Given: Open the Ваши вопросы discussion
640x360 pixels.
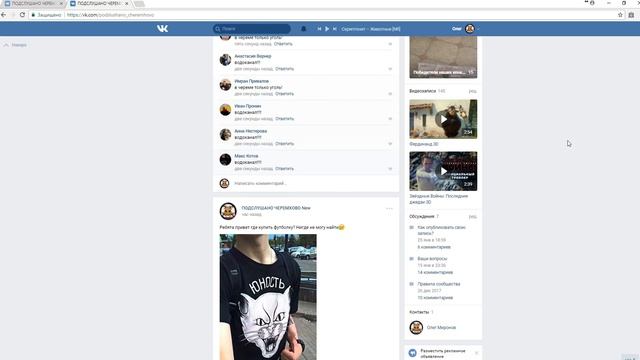Looking at the screenshot, I should pos(432,258).
